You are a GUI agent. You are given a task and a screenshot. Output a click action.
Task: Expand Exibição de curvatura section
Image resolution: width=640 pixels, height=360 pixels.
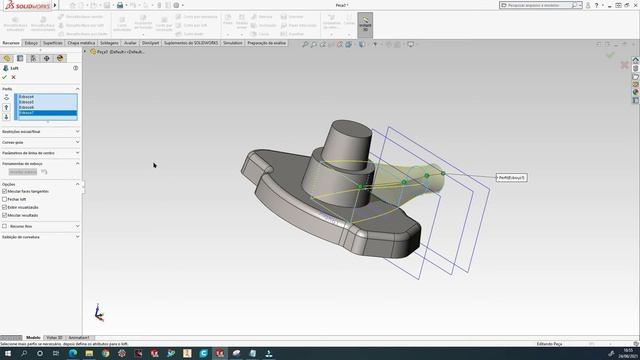78,237
